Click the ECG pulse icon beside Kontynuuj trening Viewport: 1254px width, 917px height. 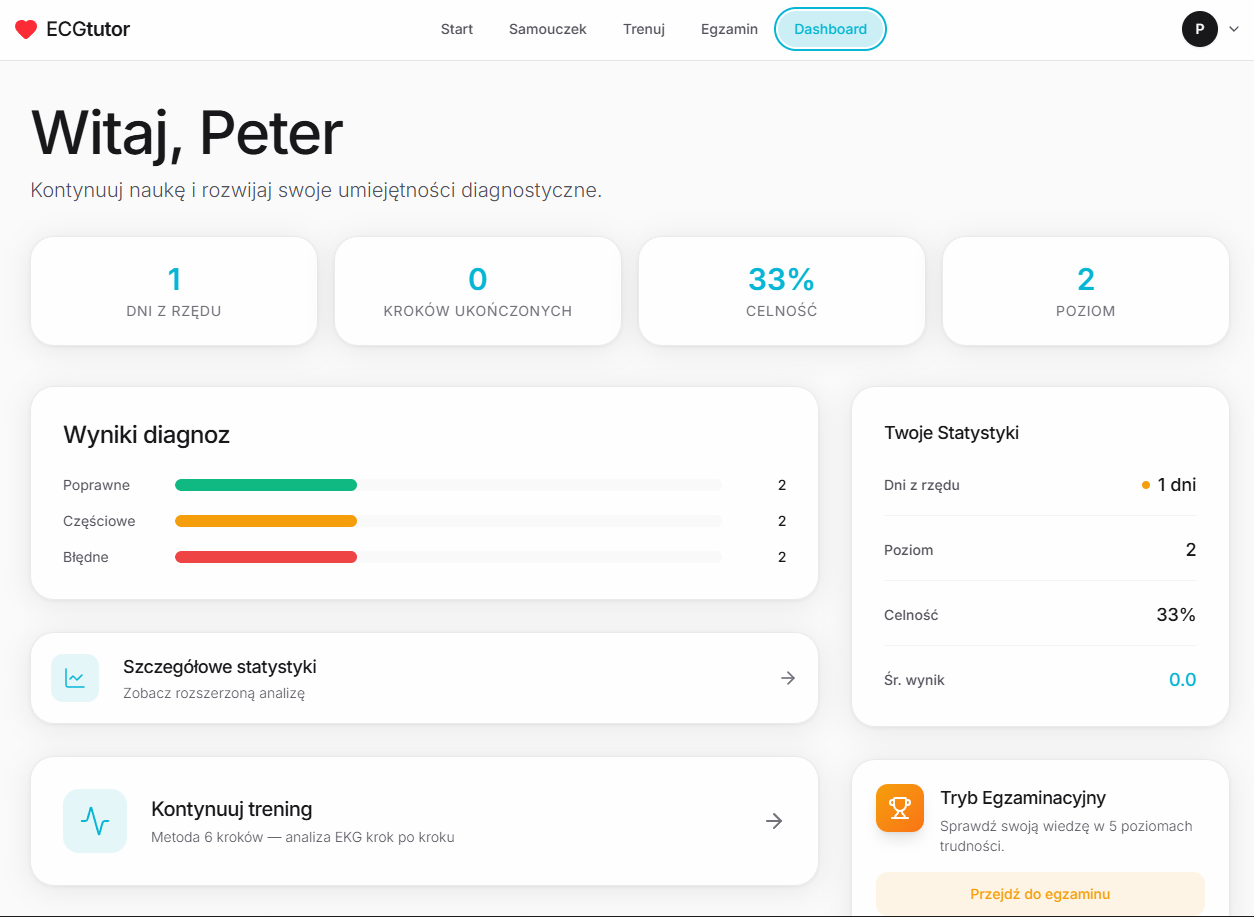pos(95,821)
